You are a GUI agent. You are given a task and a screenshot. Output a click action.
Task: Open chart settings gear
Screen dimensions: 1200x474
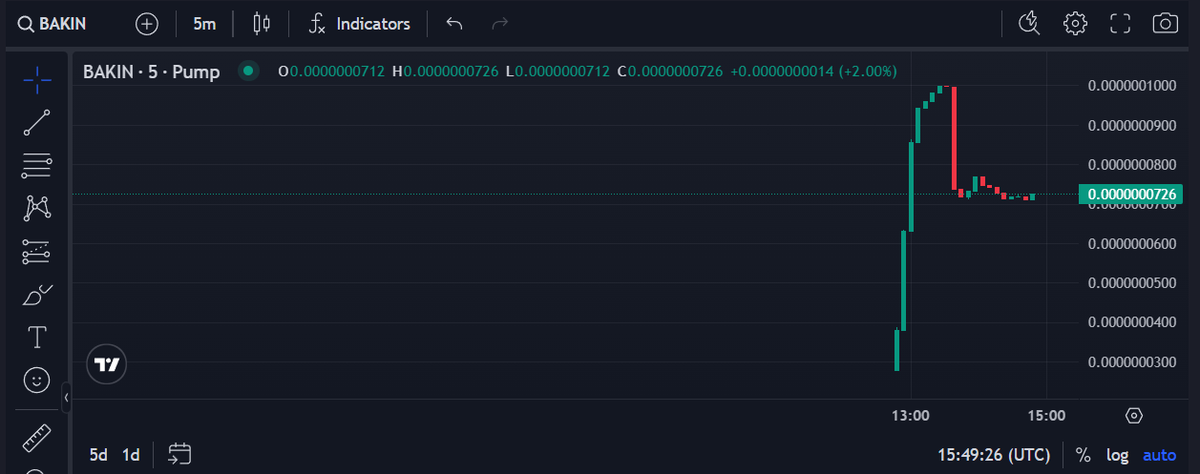[1075, 23]
